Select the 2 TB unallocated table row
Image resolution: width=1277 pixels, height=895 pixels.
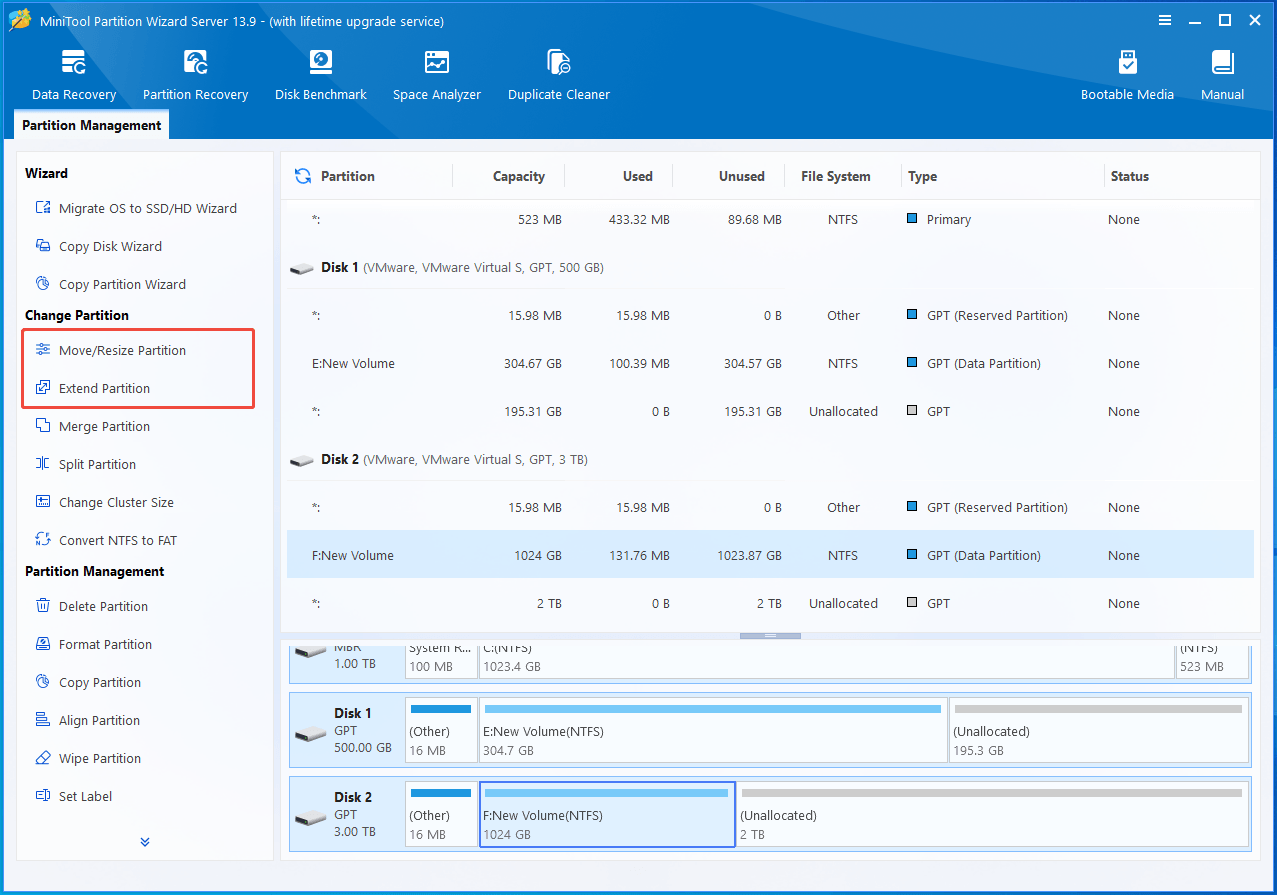pos(770,603)
